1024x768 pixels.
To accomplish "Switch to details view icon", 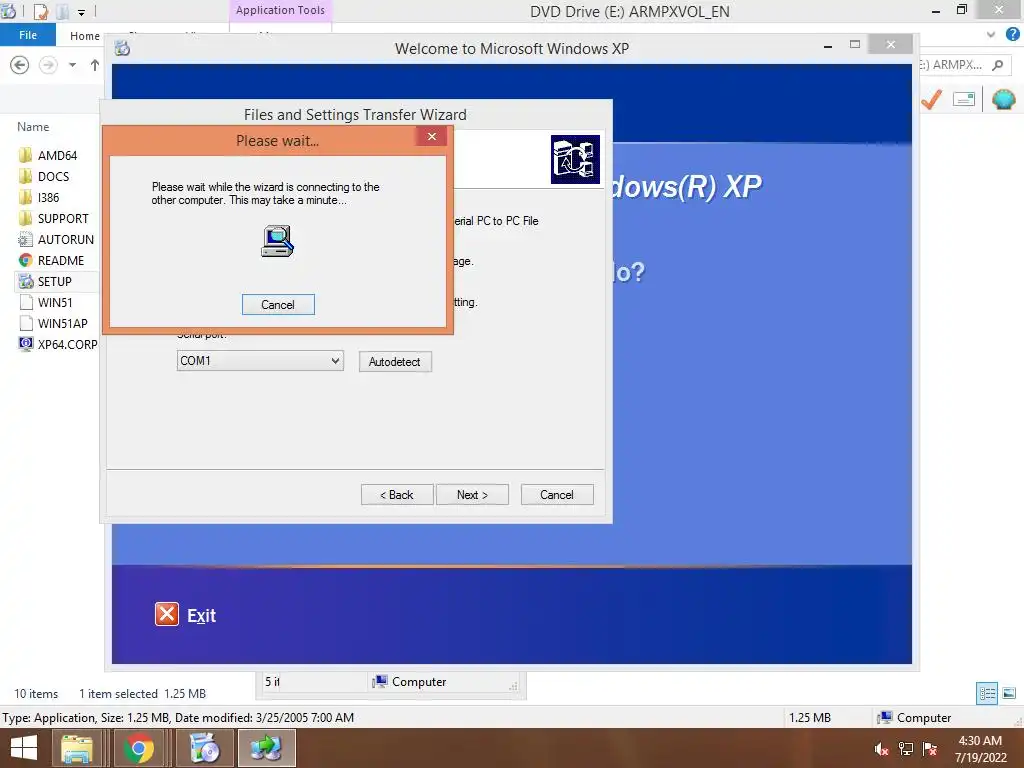I will point(987,693).
